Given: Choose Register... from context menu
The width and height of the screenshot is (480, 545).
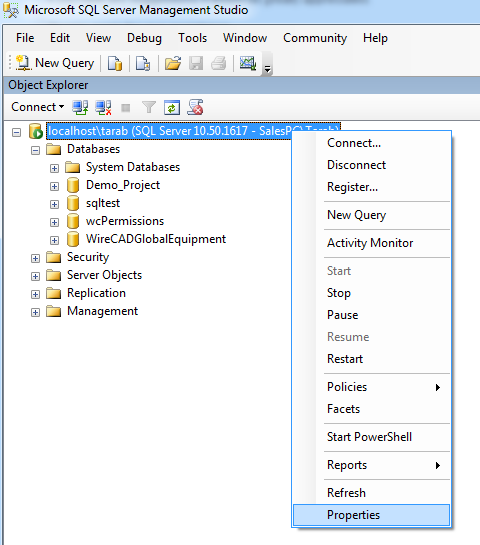Looking at the screenshot, I should tap(372, 187).
